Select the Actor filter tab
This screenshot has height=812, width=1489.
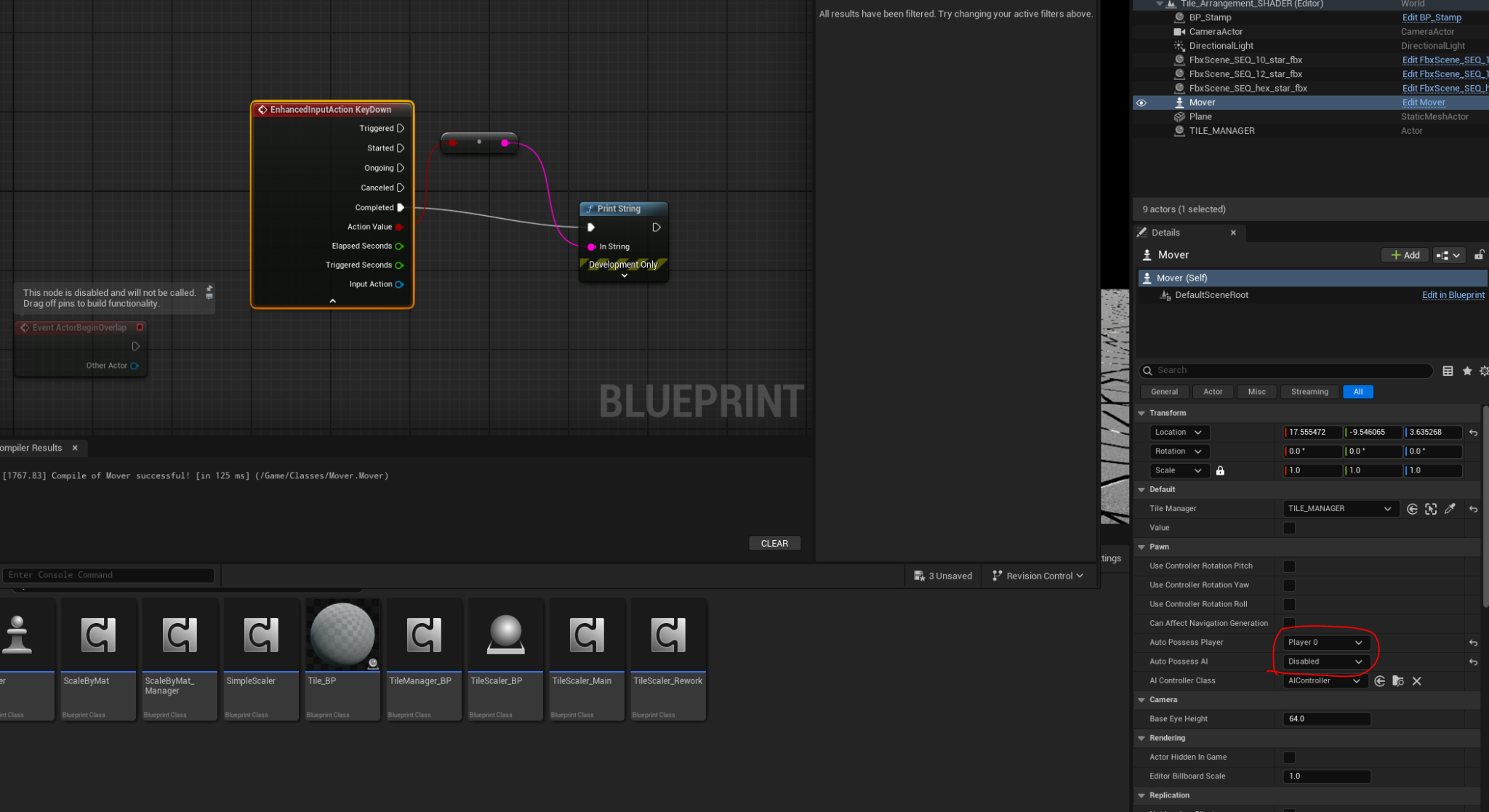click(1213, 392)
